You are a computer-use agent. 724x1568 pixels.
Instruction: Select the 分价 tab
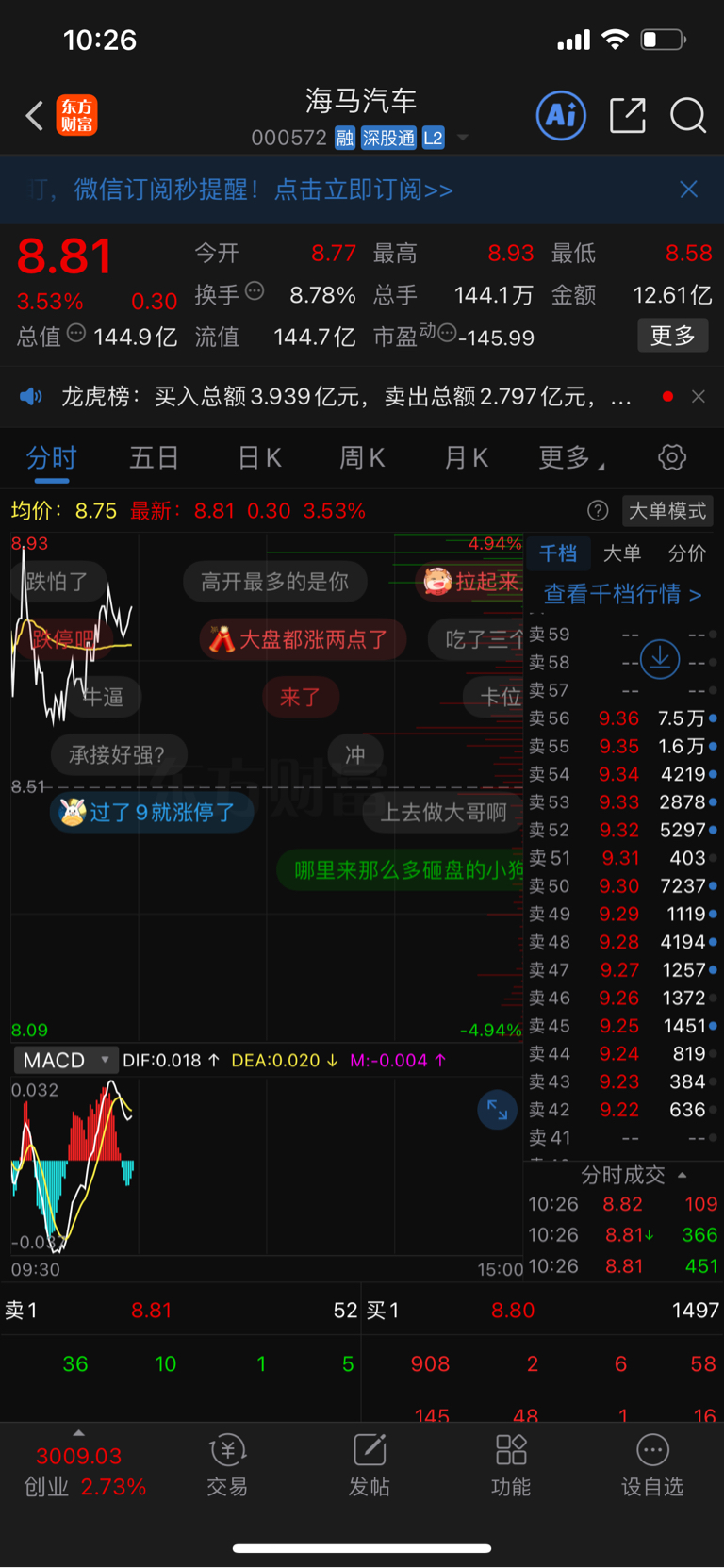686,553
